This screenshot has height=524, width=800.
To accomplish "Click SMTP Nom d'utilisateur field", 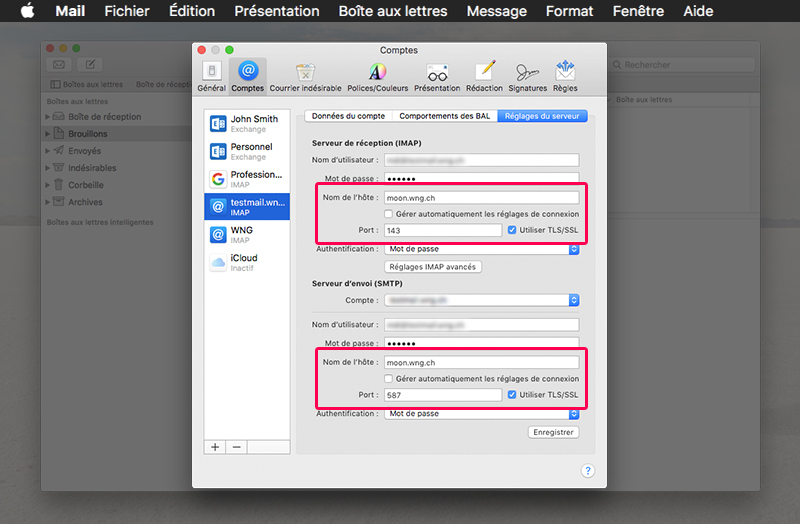I will [482, 325].
